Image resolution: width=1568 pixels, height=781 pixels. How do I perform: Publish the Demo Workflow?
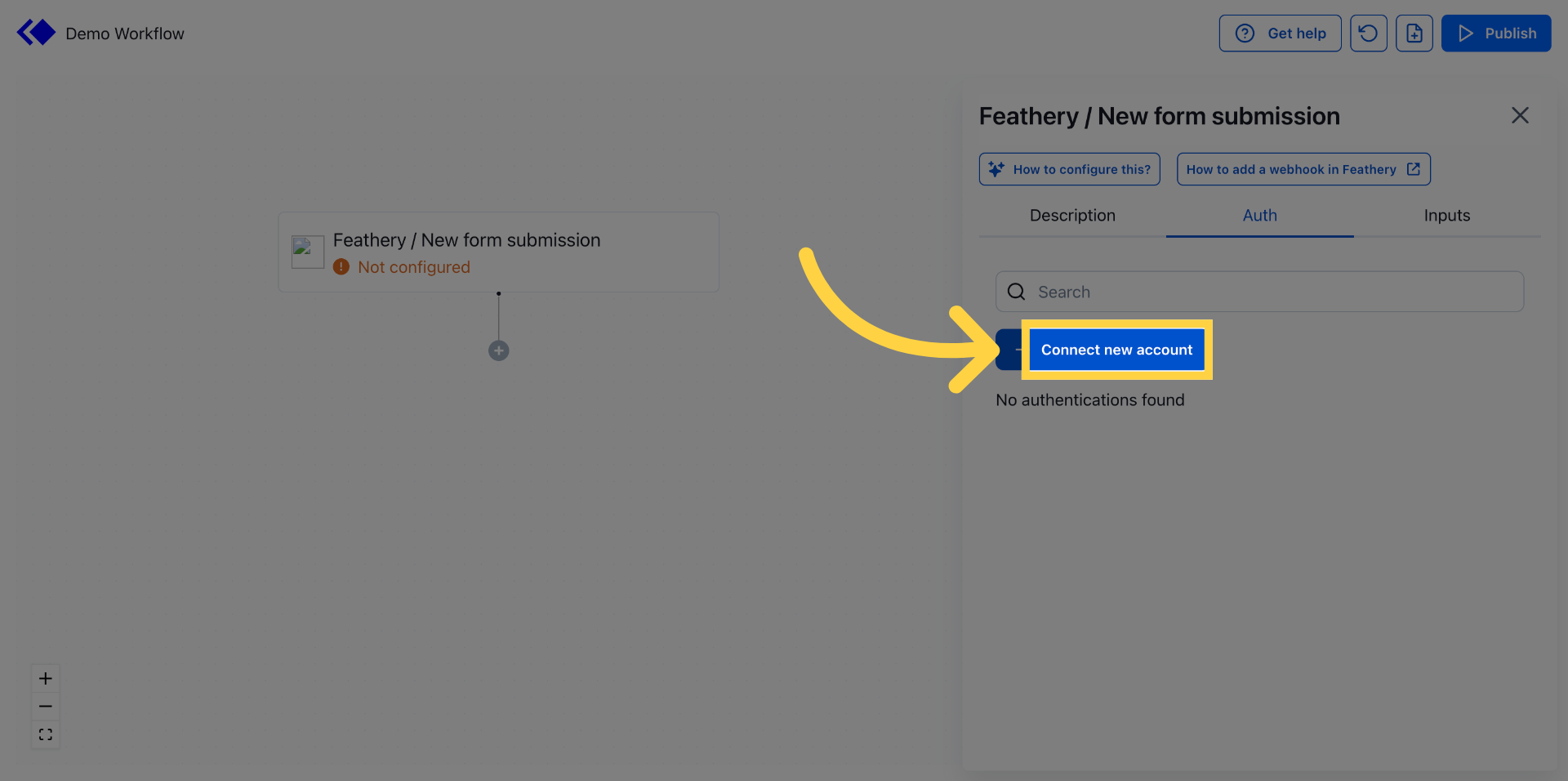[1496, 33]
